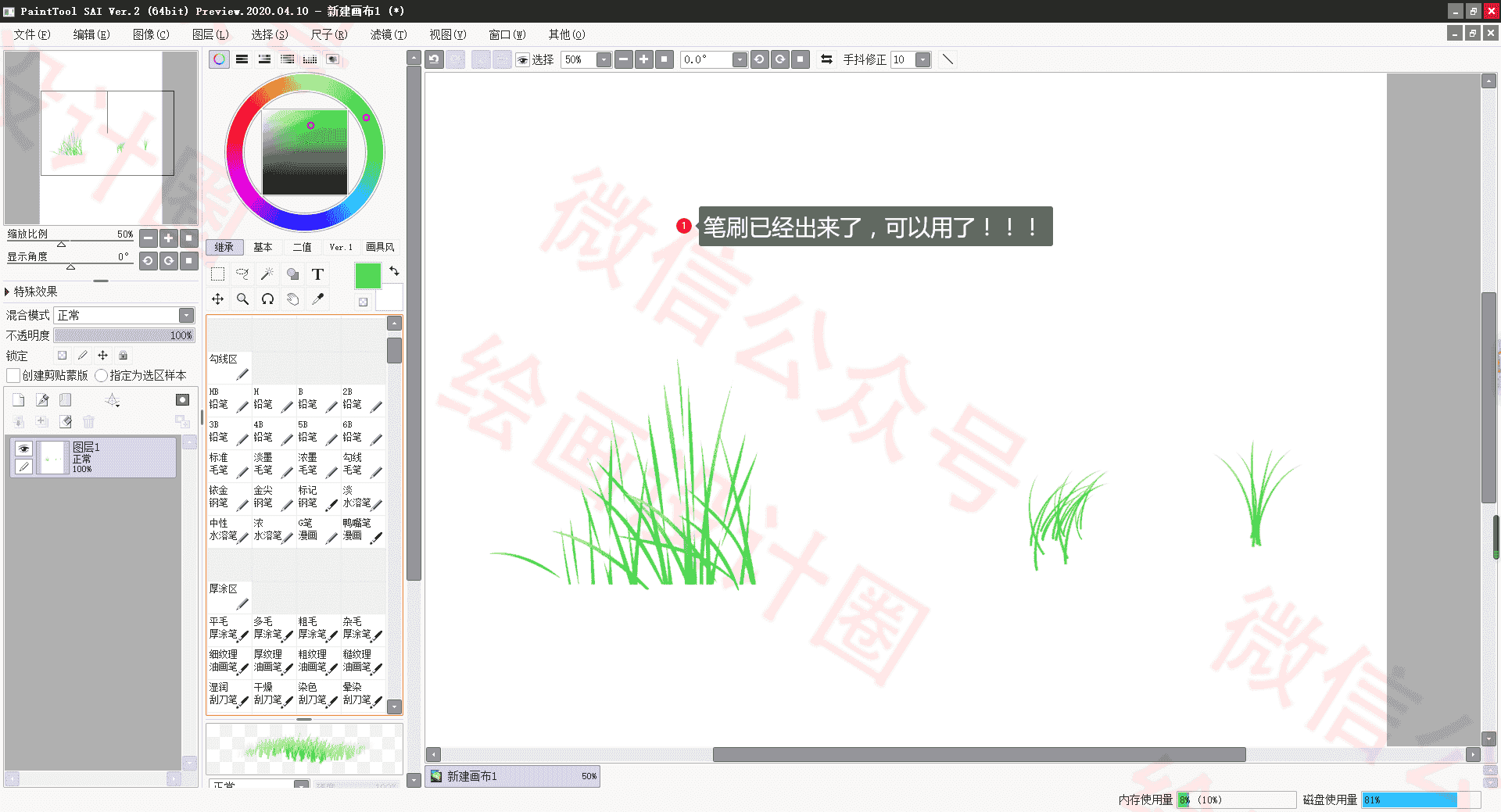Select the Text tool (T)
This screenshot has width=1501, height=812.
tap(317, 274)
